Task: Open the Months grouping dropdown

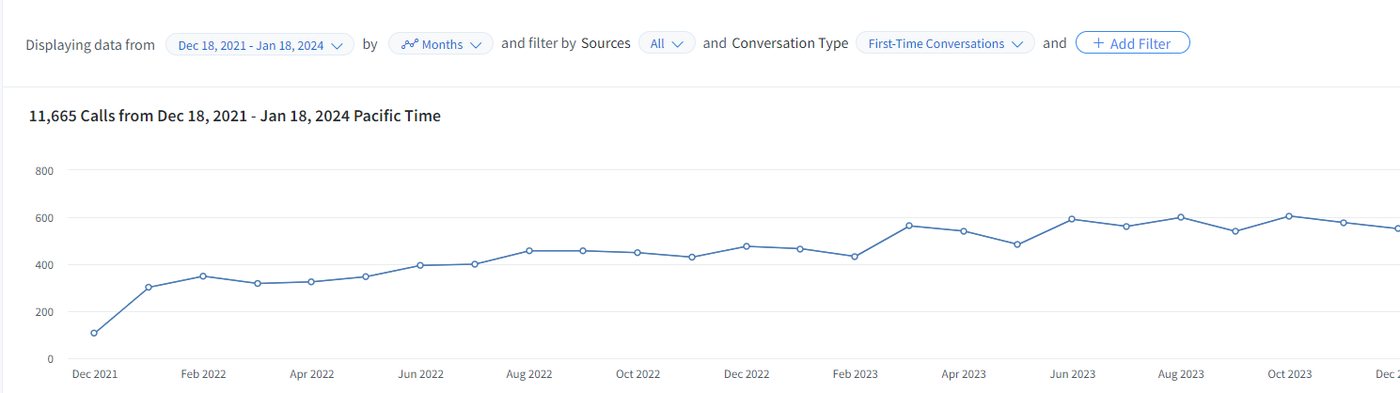Action: (441, 44)
